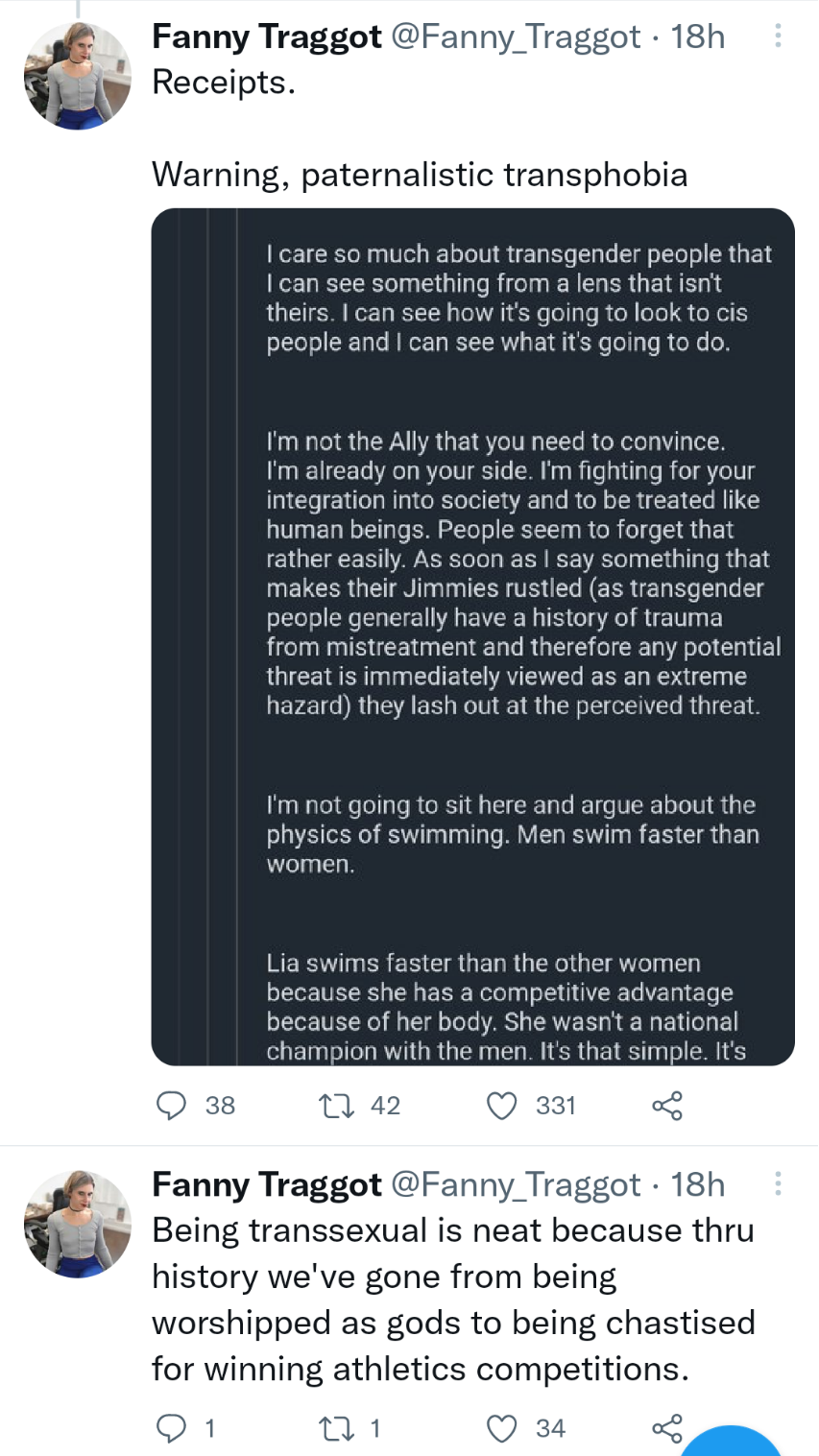The image size is (819, 1456).
Task: Open the 18h timestamp on the first tweet
Action: (x=698, y=36)
